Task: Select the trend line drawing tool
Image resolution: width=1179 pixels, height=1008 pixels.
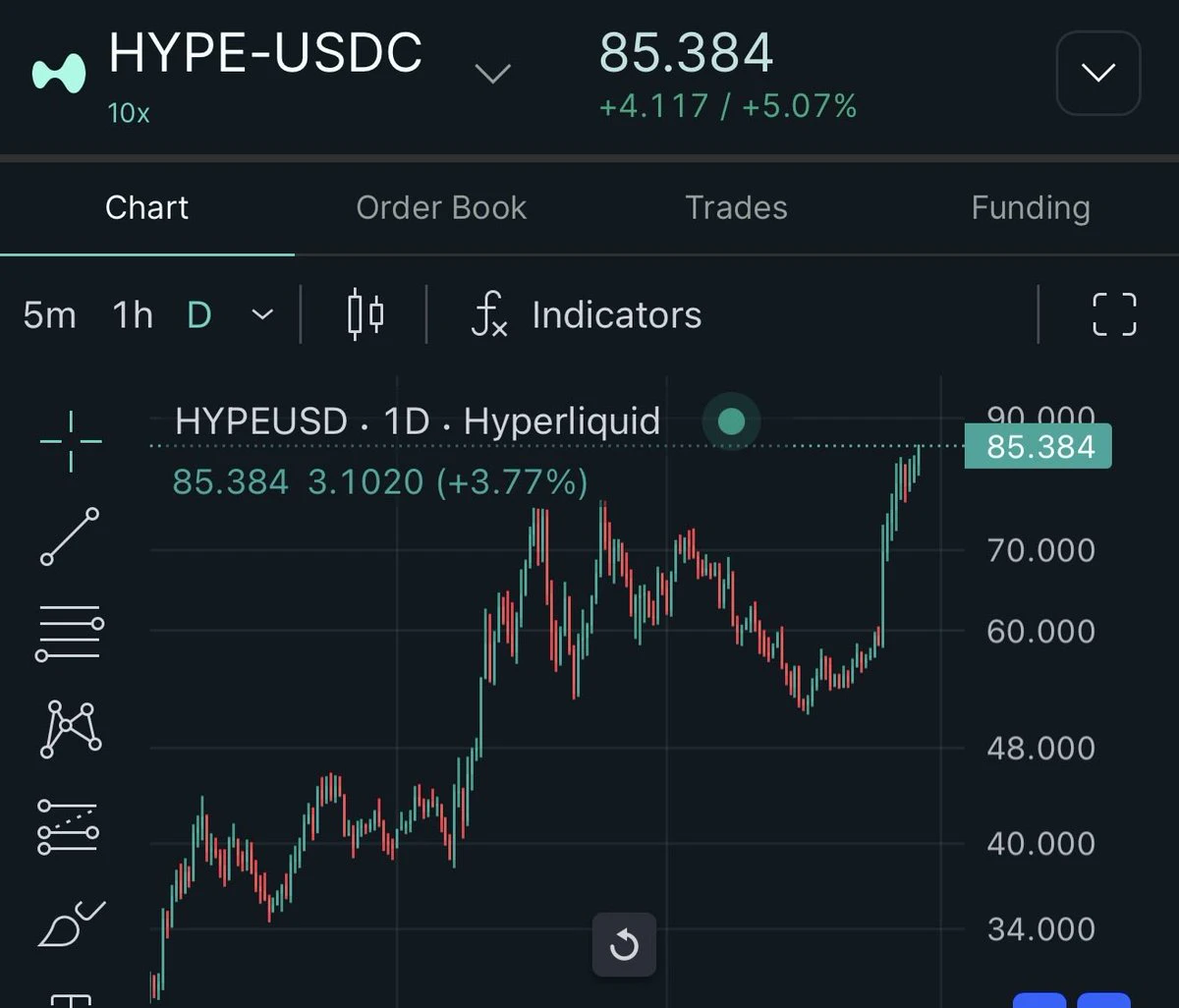Action: click(x=70, y=536)
